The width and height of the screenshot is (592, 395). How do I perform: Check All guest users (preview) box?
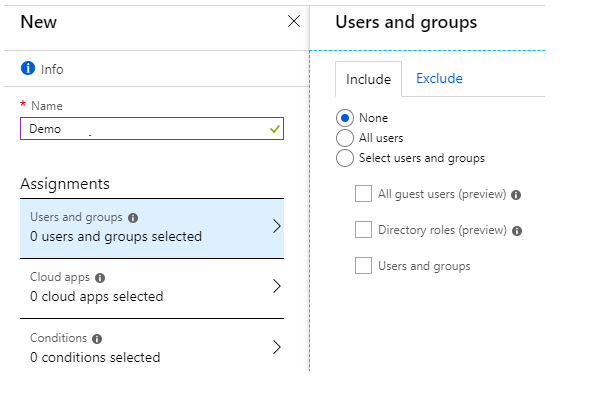pos(363,193)
